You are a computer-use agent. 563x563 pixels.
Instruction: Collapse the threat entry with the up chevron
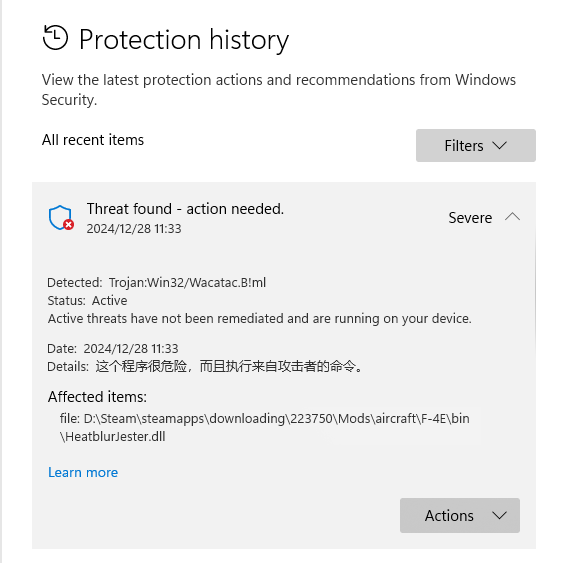(512, 217)
